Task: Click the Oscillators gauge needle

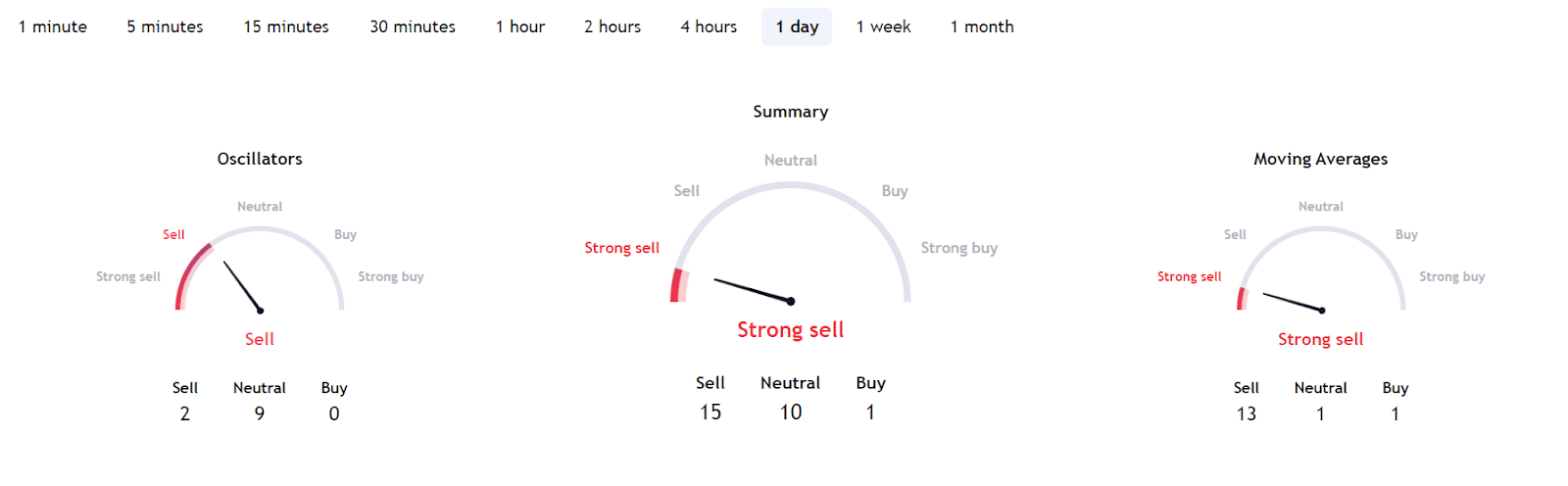Action: tap(242, 286)
